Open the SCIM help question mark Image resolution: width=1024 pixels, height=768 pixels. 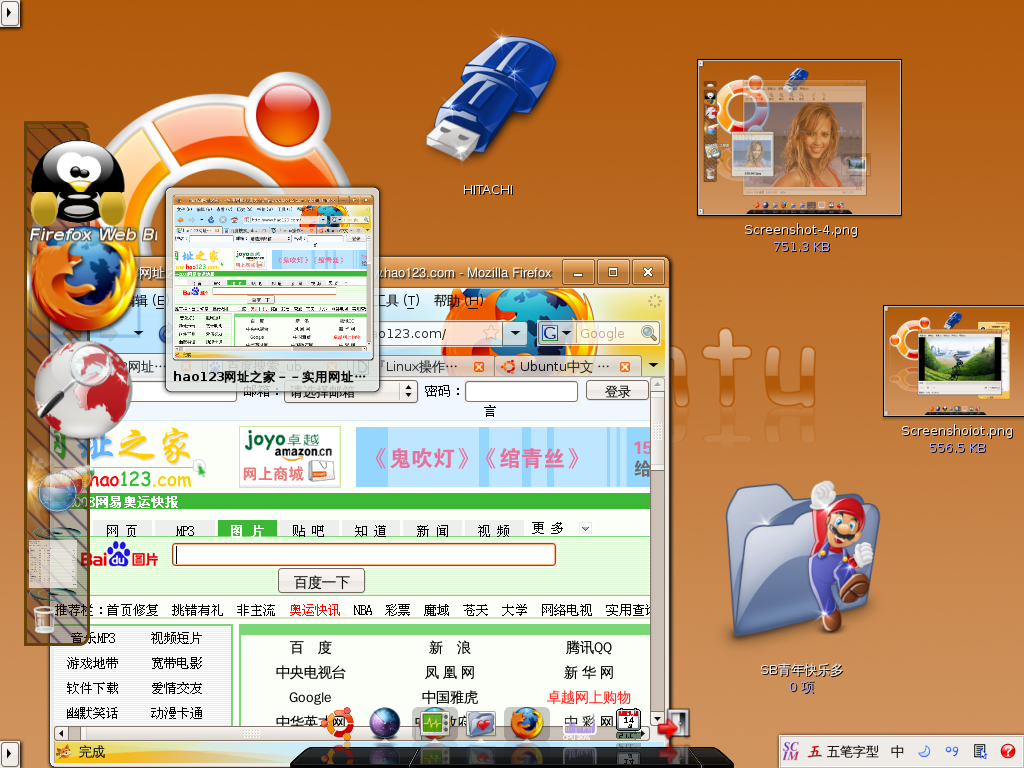point(1008,752)
